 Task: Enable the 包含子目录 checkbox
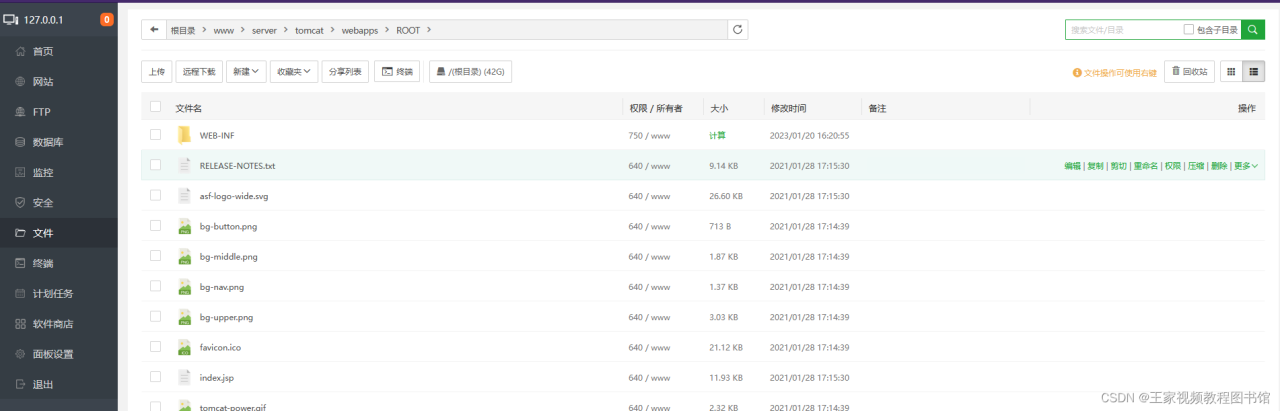(x=1189, y=30)
